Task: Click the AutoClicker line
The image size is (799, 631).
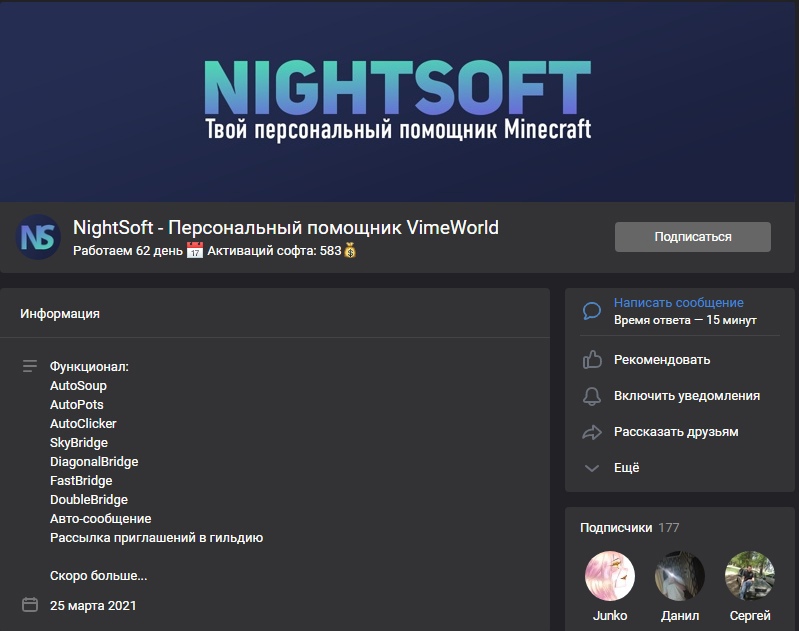Action: click(x=83, y=424)
